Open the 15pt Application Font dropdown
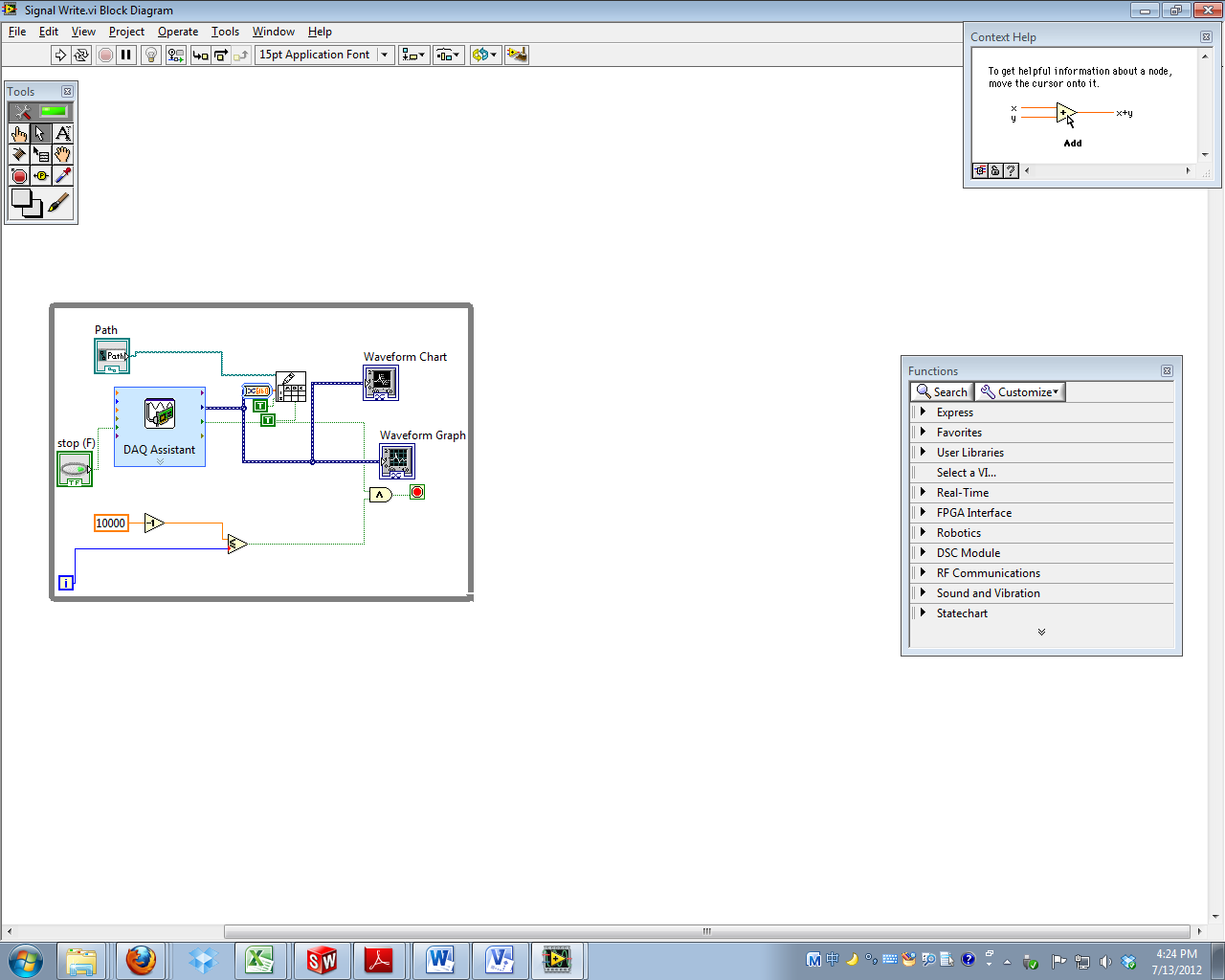 pos(324,55)
